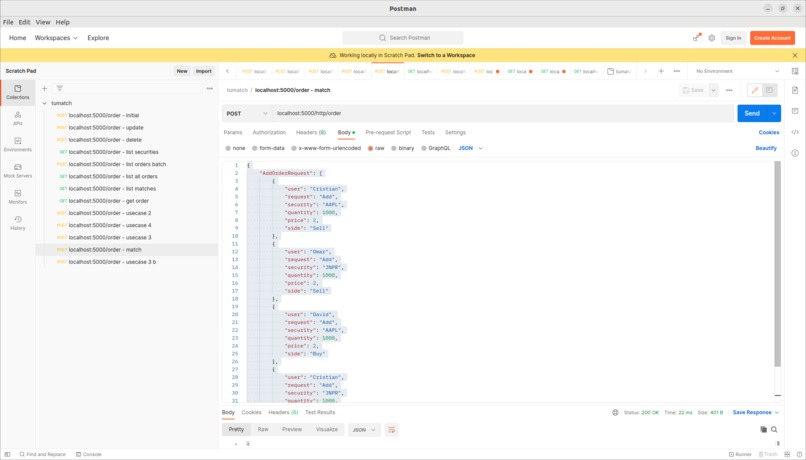Click the request body vertical scrollbar
The height and width of the screenshot is (460, 806).
point(777,264)
